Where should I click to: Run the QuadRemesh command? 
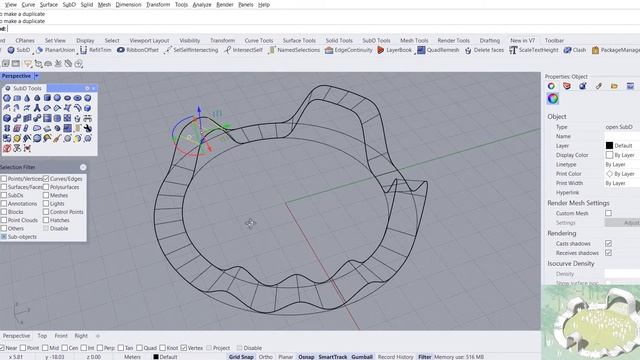coord(438,50)
